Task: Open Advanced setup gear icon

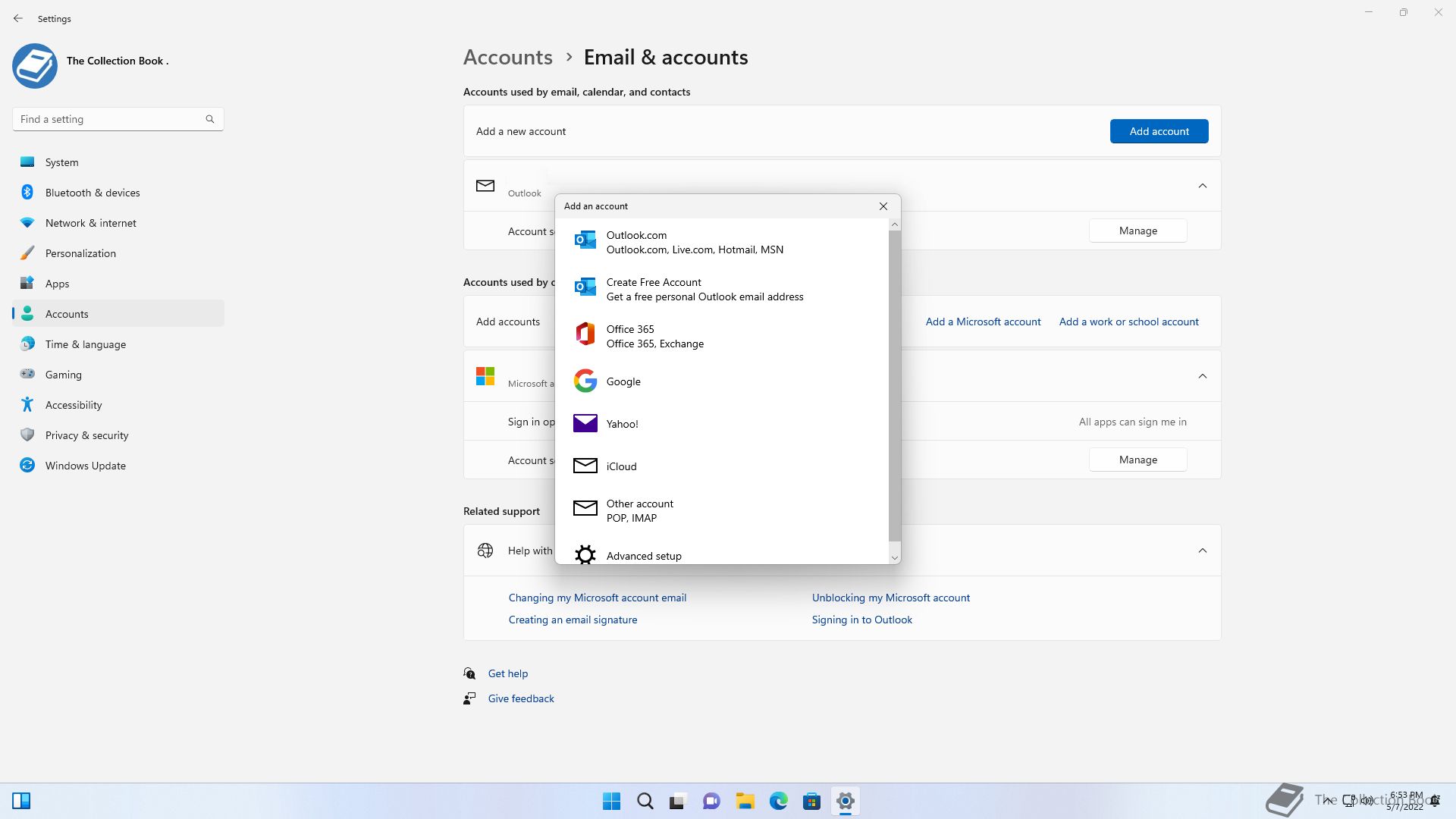Action: 585,555
